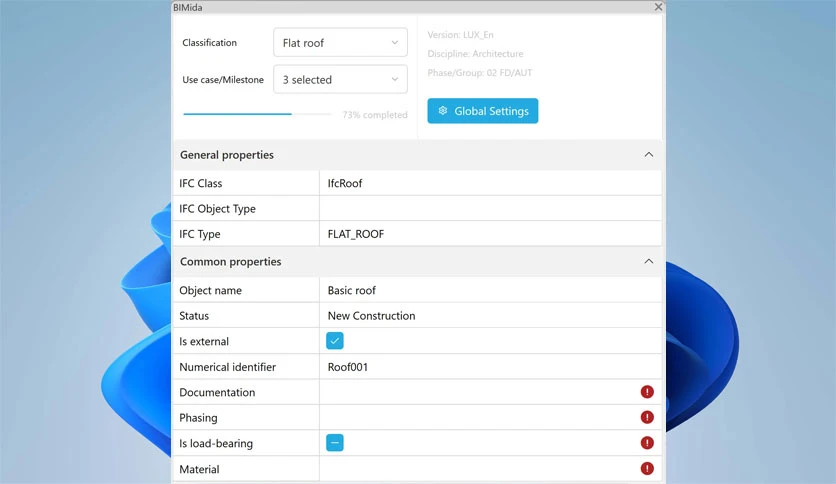Screen dimensions: 836x484
Task: Click the Material error icon
Action: point(647,469)
